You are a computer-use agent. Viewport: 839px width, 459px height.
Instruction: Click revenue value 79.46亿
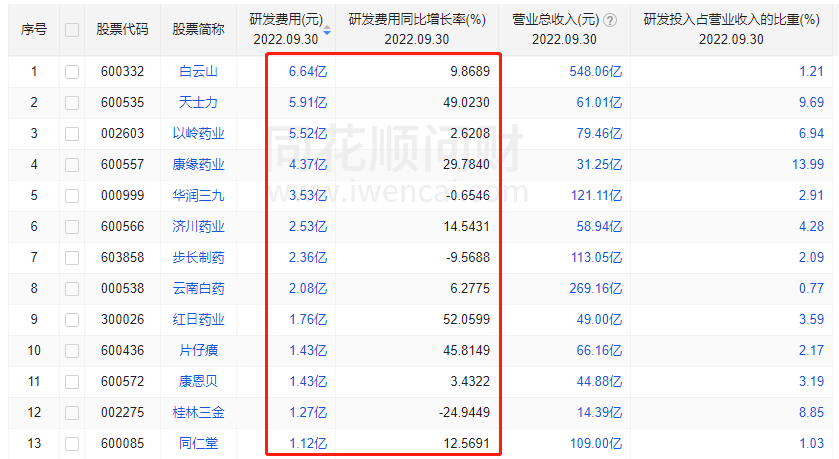[x=599, y=134]
